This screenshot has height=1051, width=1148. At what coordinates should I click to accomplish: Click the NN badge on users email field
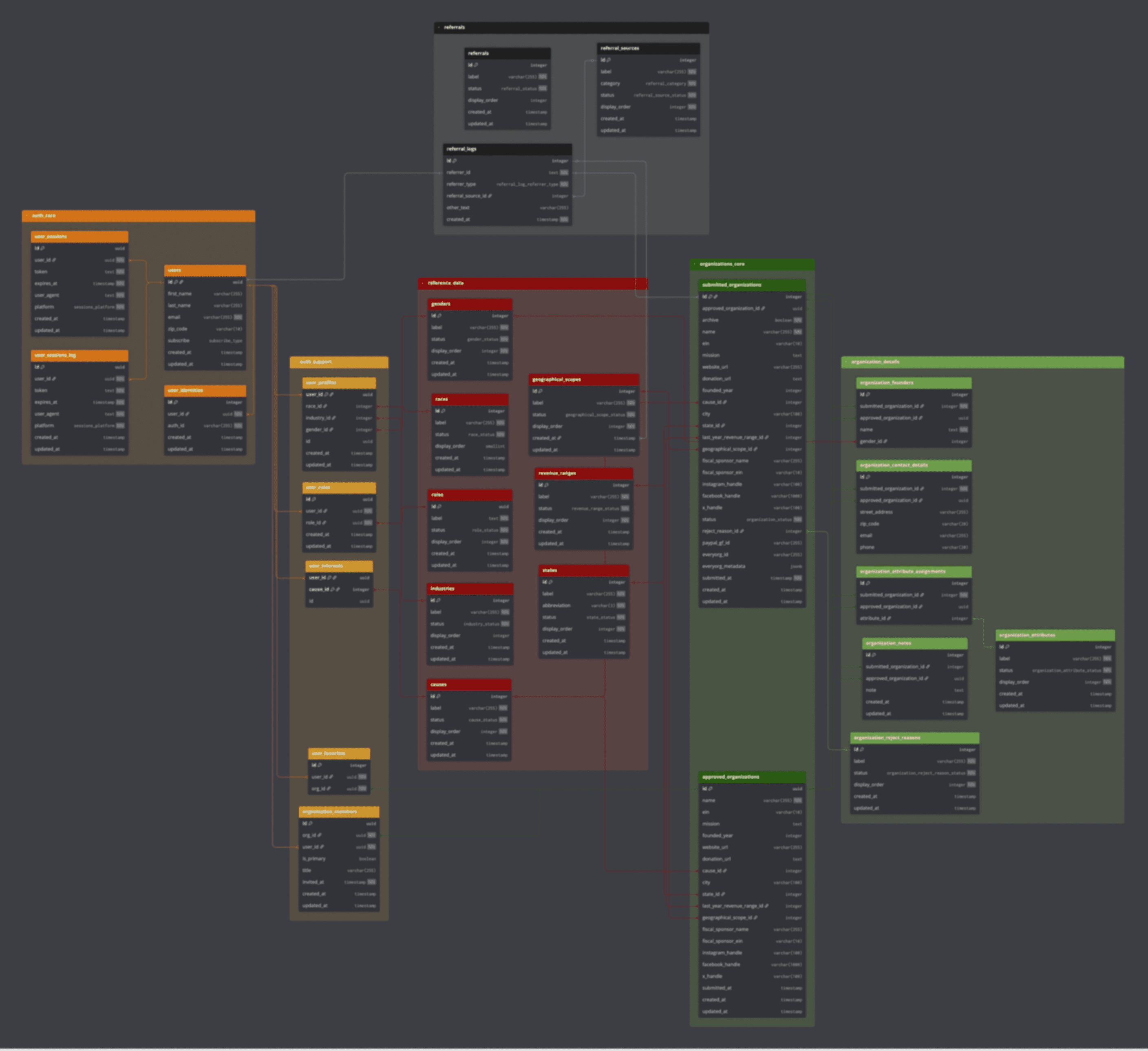coord(237,317)
